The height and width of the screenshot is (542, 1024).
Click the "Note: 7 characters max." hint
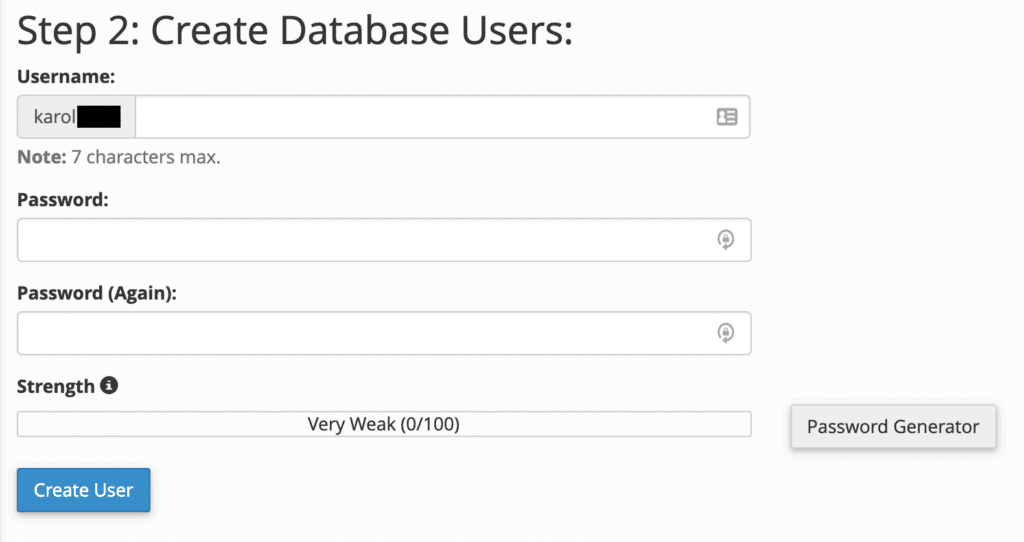[118, 157]
